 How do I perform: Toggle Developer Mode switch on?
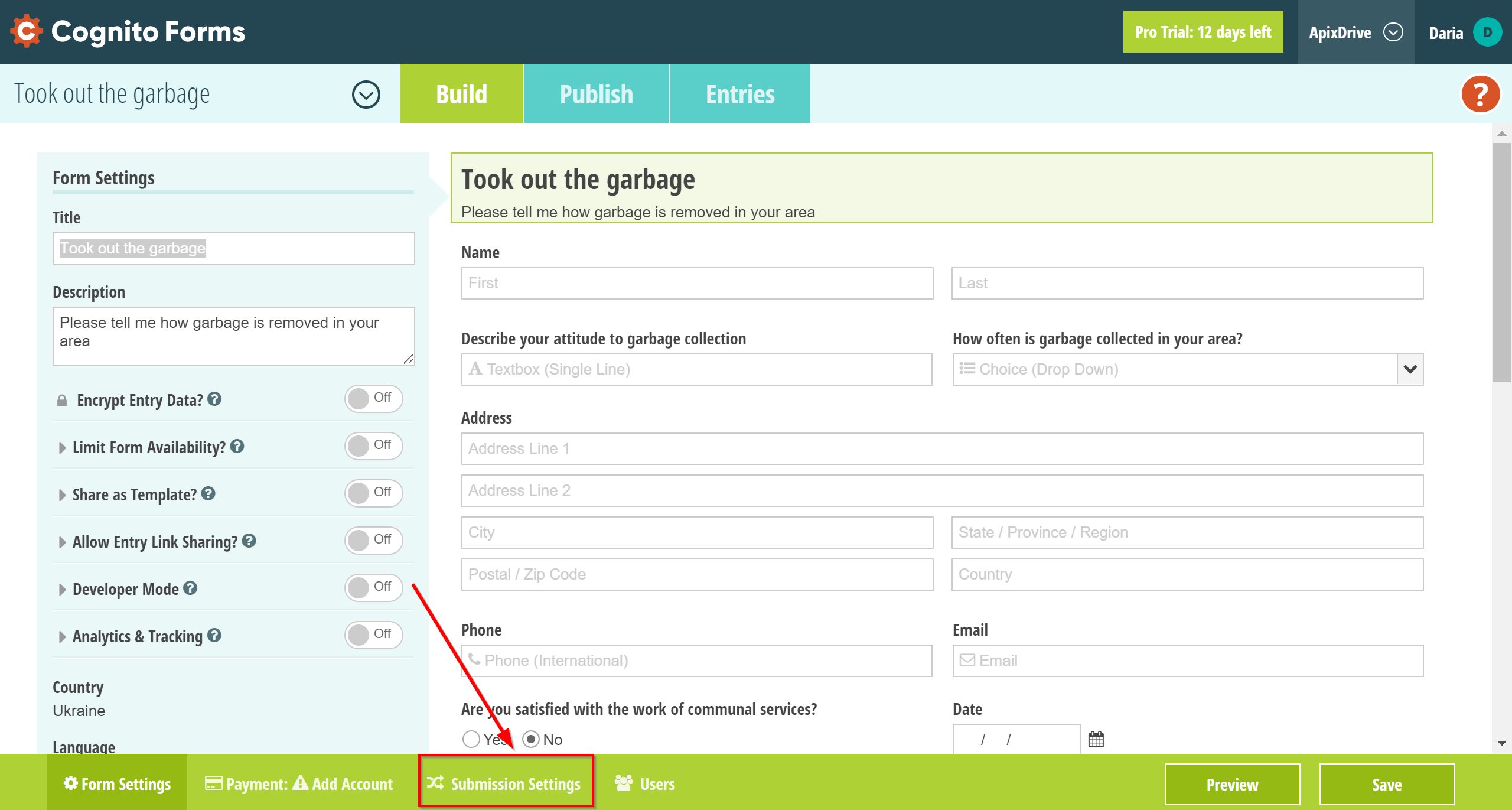(x=371, y=589)
